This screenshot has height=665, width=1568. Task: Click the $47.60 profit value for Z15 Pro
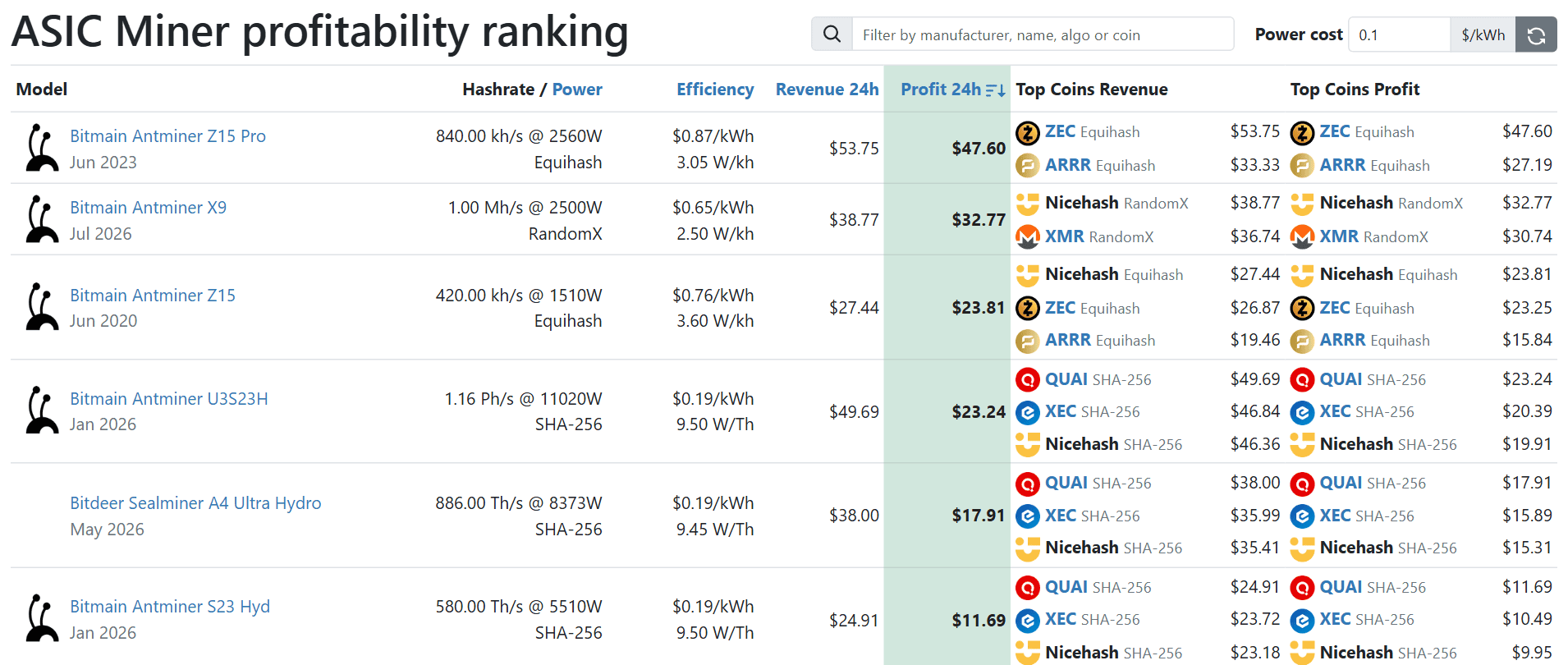(x=979, y=149)
